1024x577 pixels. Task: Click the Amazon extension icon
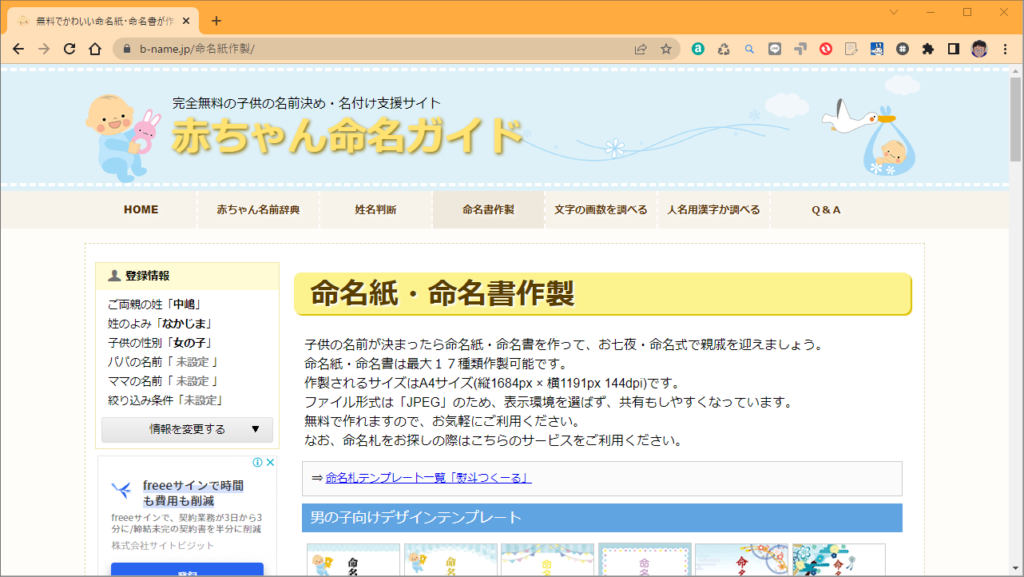698,47
